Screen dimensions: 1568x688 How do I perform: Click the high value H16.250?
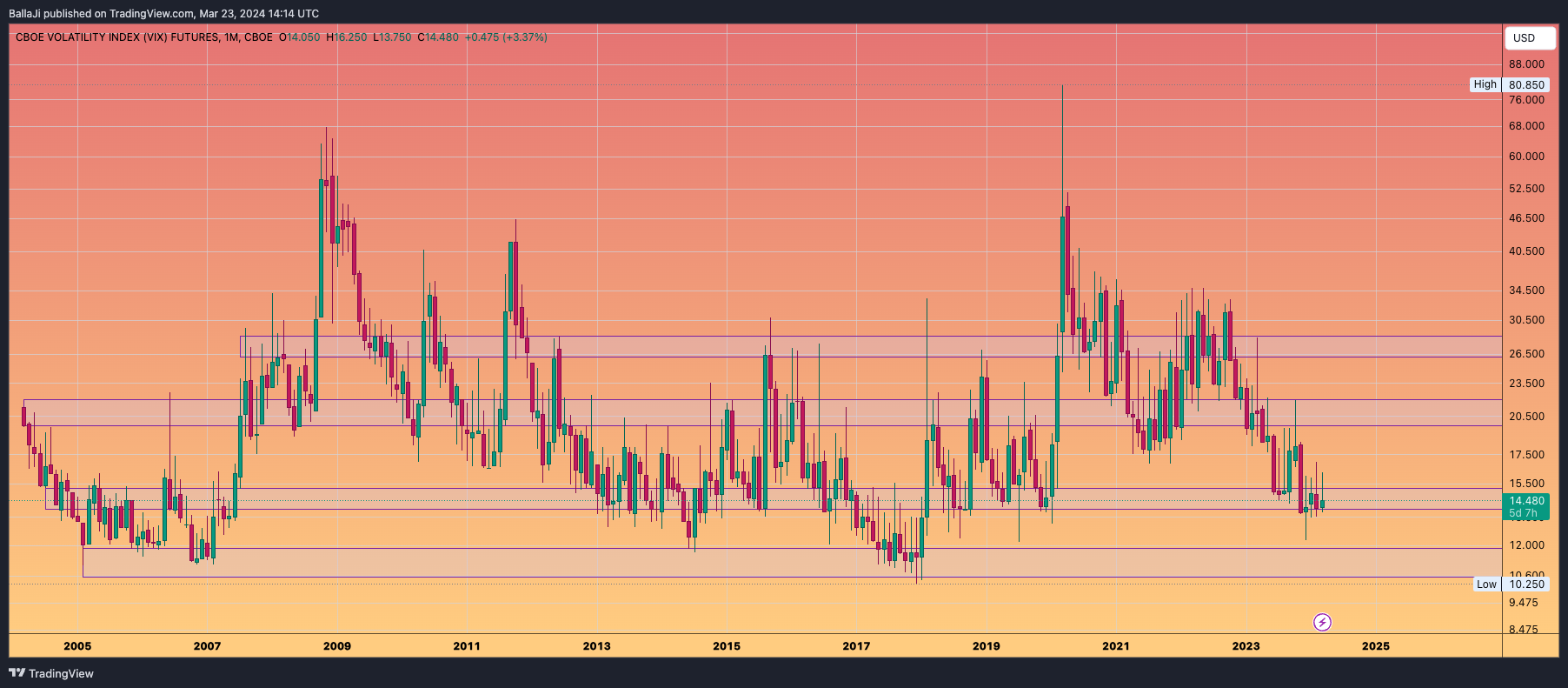(x=347, y=37)
